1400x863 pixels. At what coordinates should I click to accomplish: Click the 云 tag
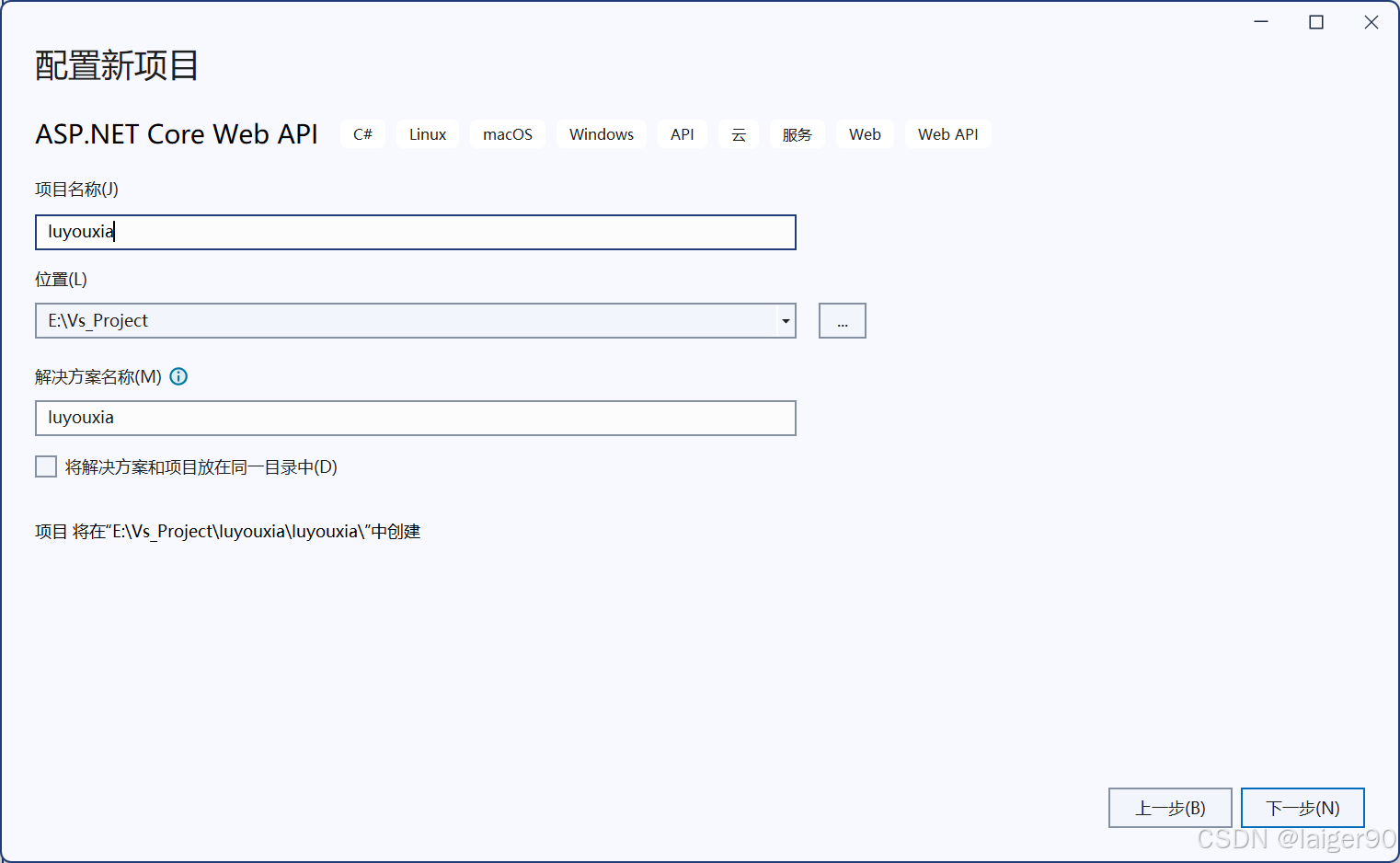pos(739,134)
